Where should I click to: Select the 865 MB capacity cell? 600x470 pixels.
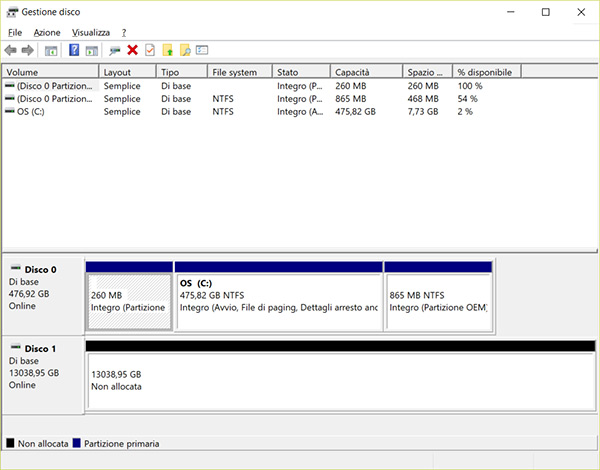351,99
